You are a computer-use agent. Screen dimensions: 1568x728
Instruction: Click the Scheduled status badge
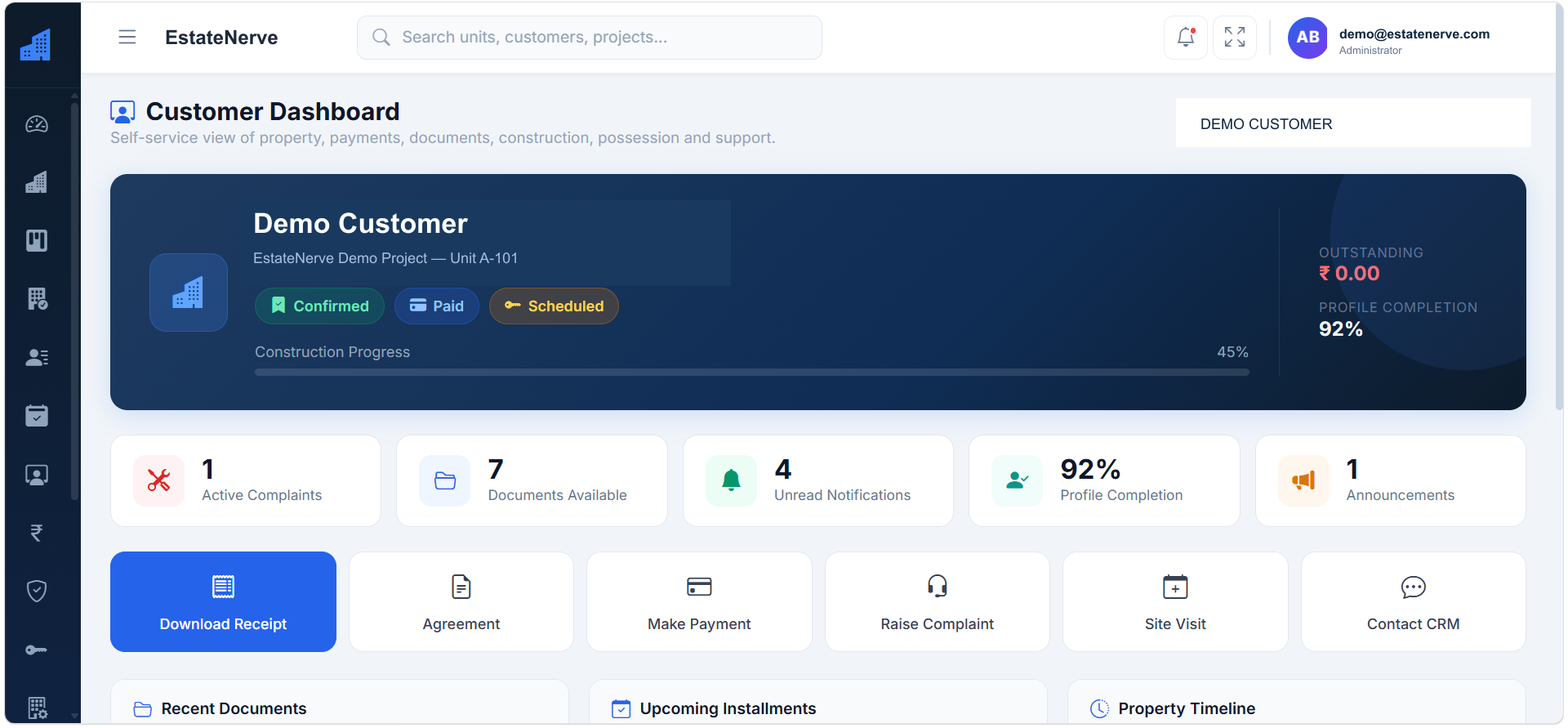pos(554,306)
